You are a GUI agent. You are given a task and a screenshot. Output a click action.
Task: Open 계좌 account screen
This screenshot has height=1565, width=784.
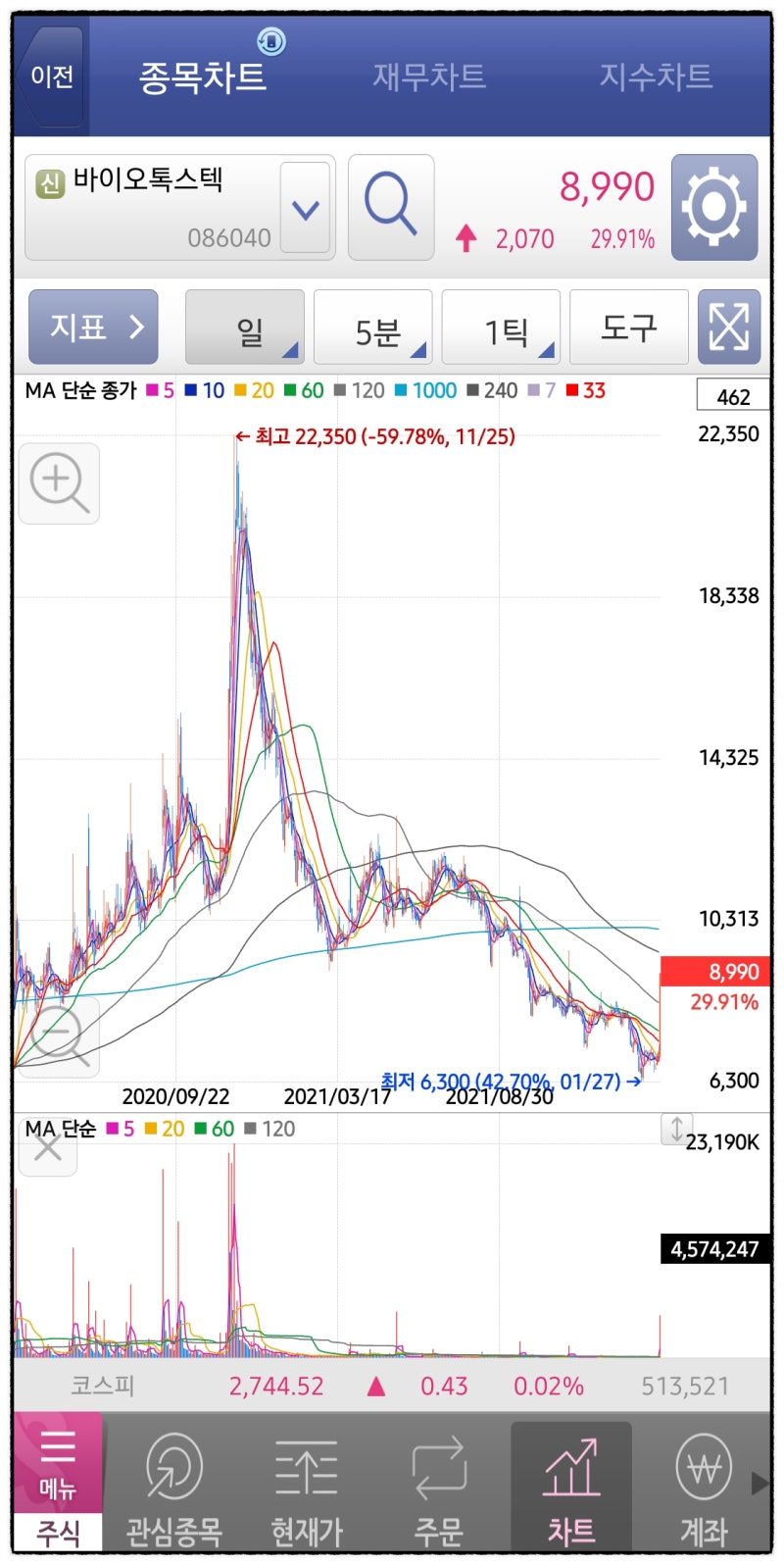coord(704,1489)
